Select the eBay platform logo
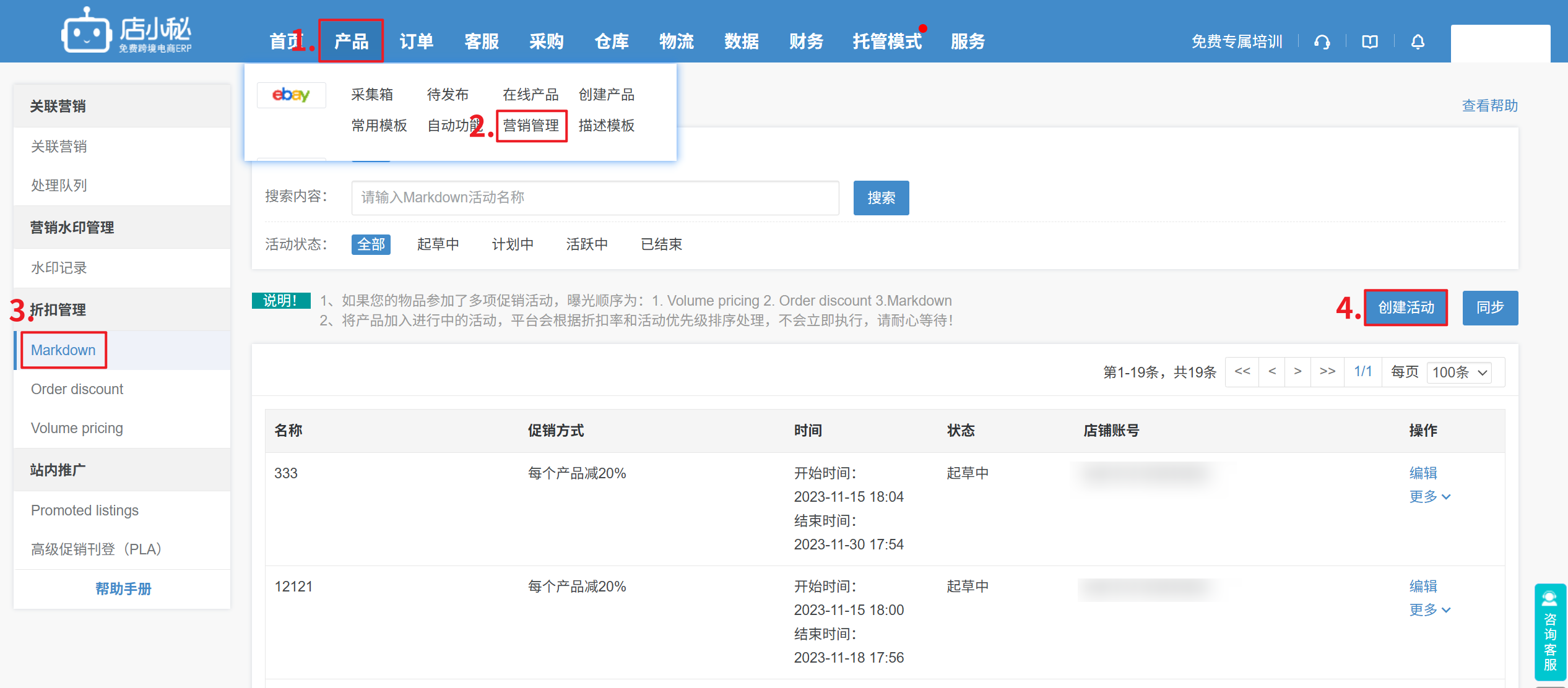 point(291,95)
